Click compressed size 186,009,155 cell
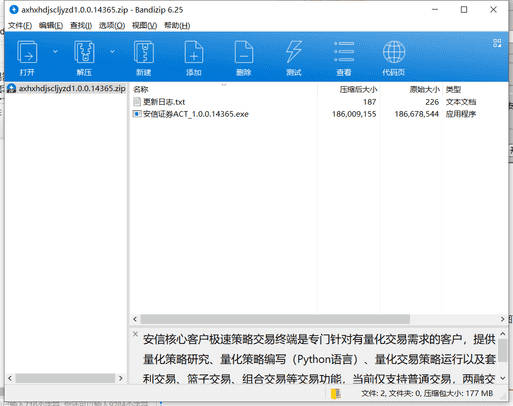This screenshot has width=513, height=406. [354, 114]
